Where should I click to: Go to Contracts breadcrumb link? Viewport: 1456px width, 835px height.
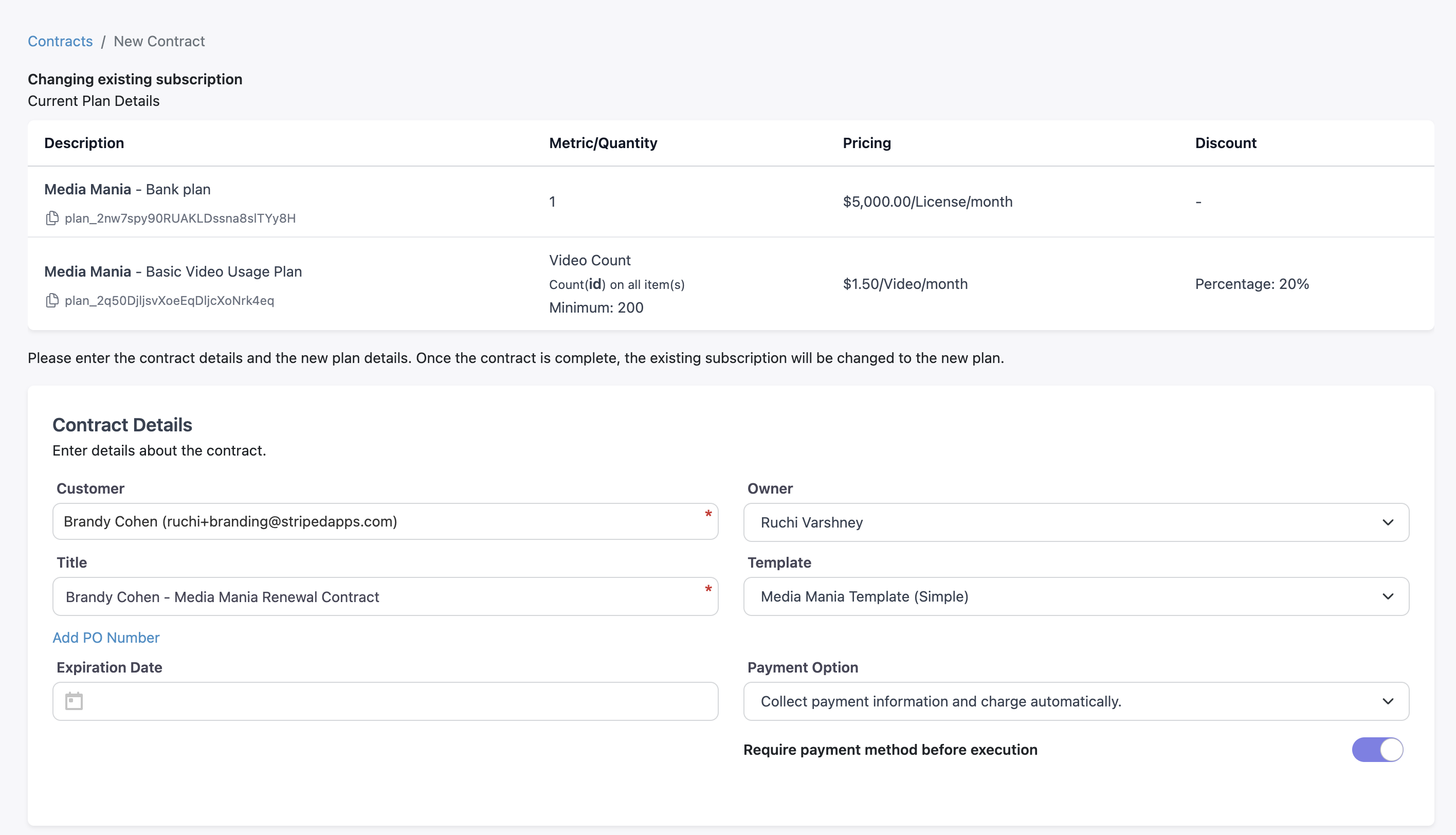(x=60, y=41)
